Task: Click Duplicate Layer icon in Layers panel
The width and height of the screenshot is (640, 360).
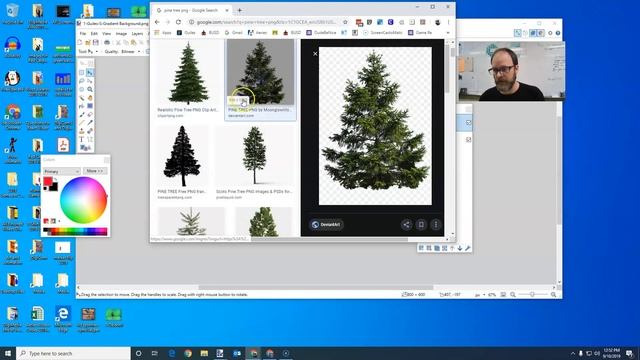Action: pyautogui.click(x=437, y=248)
